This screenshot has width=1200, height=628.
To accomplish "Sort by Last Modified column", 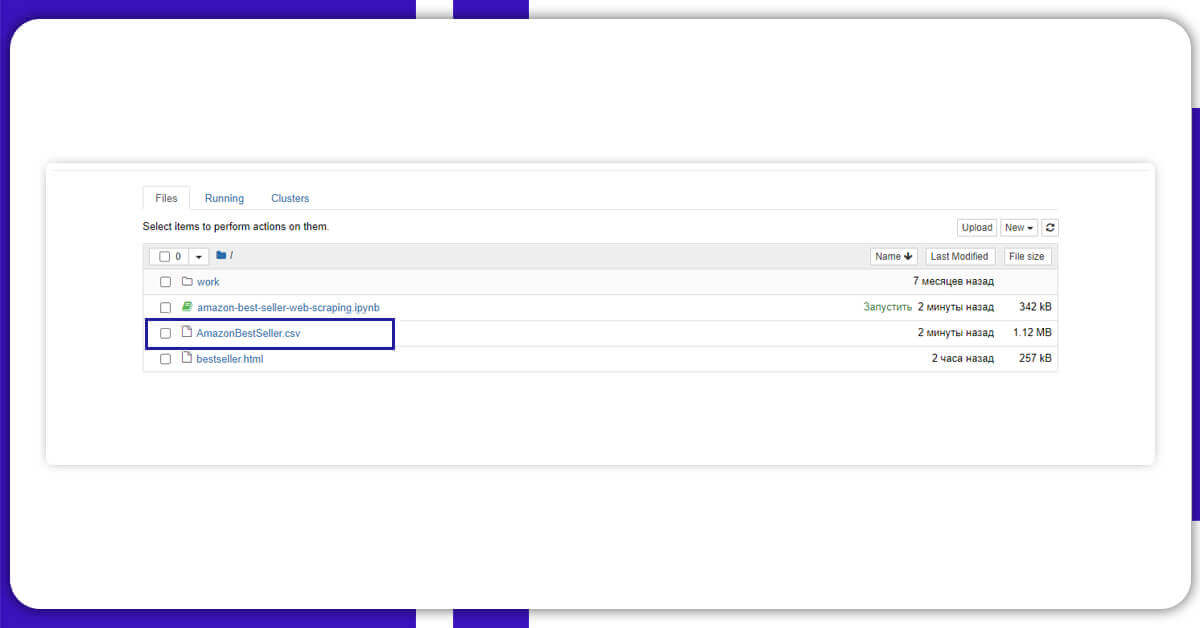I will click(x=960, y=256).
